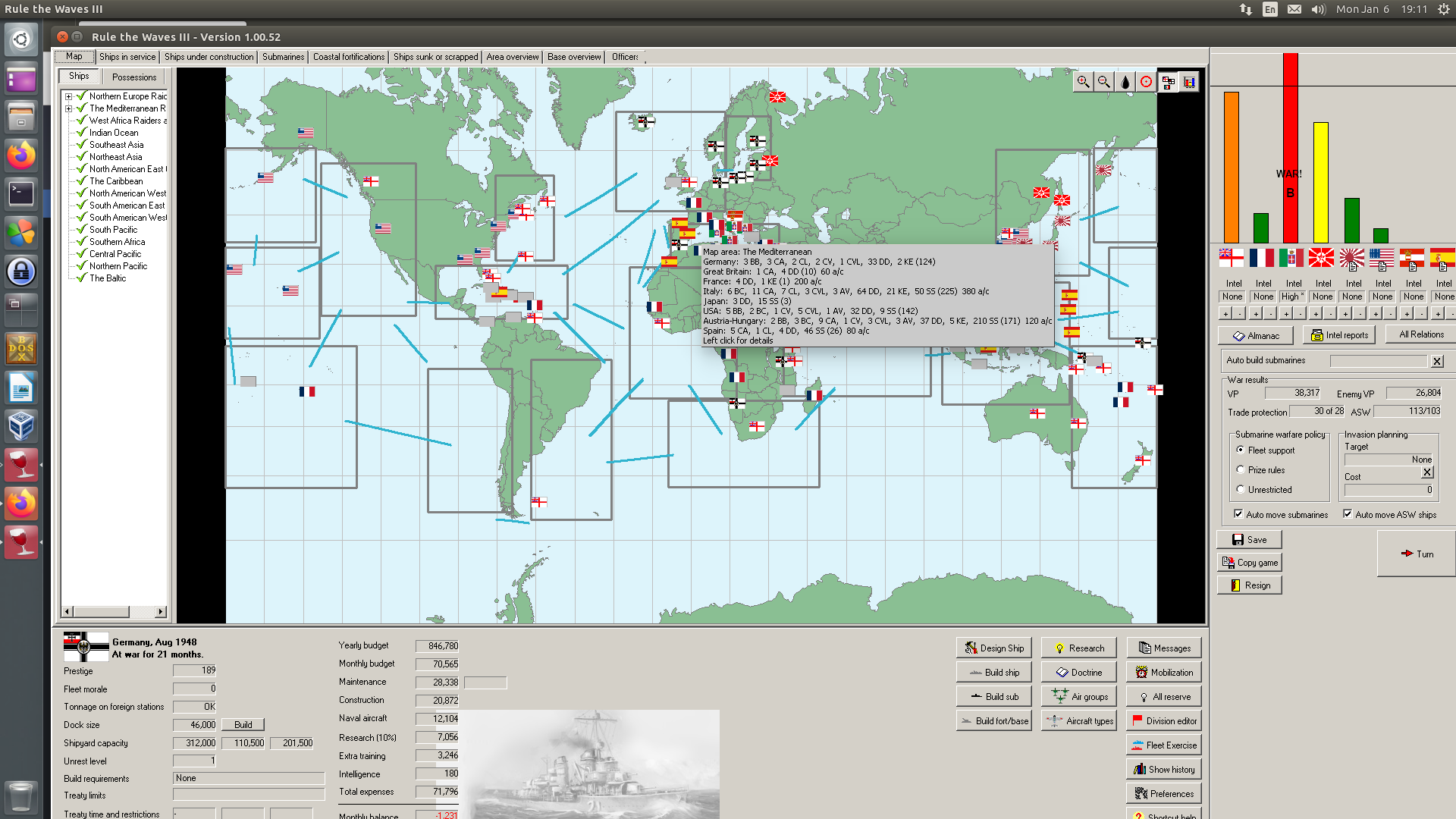Increase intel on Great Britain with plus

click(x=1225, y=313)
